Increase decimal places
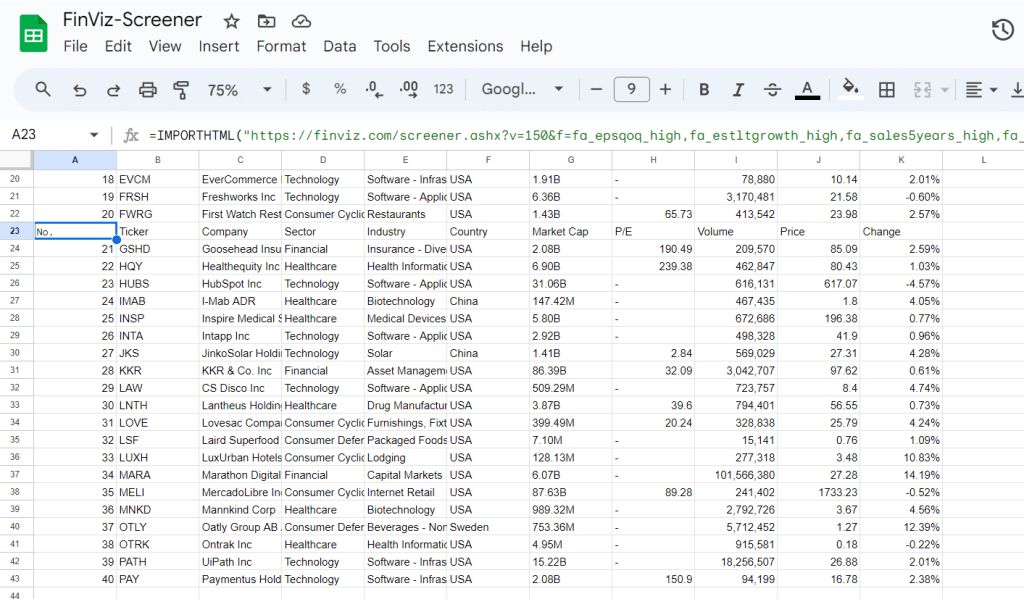 (x=408, y=89)
